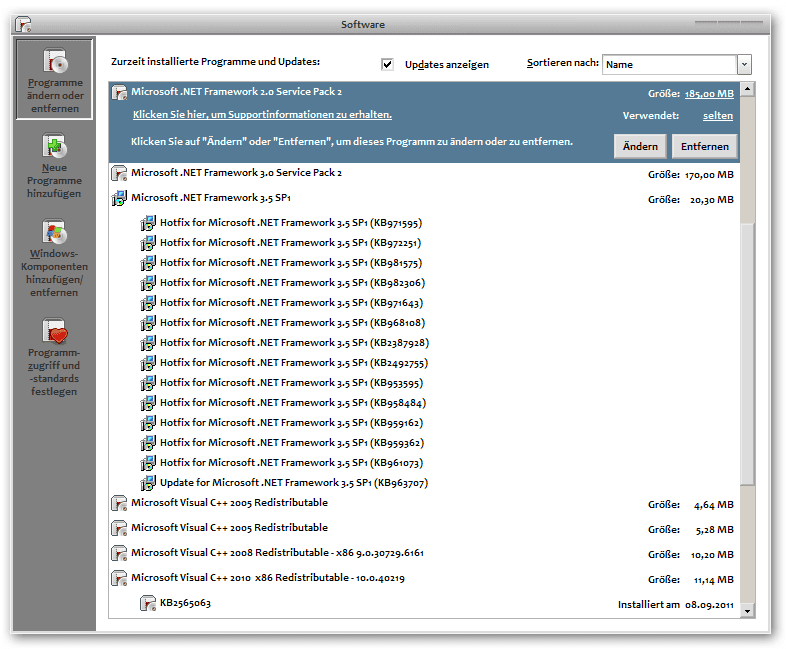Image resolution: width=786 pixels, height=649 pixels.
Task: Click the vertical scrollbar thumb
Action: pos(747,354)
